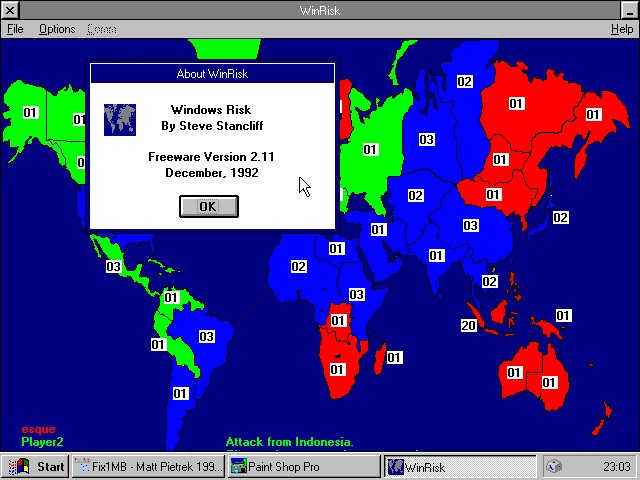The image size is (640, 480).
Task: Click the system tray icon beside clock
Action: pos(555,466)
